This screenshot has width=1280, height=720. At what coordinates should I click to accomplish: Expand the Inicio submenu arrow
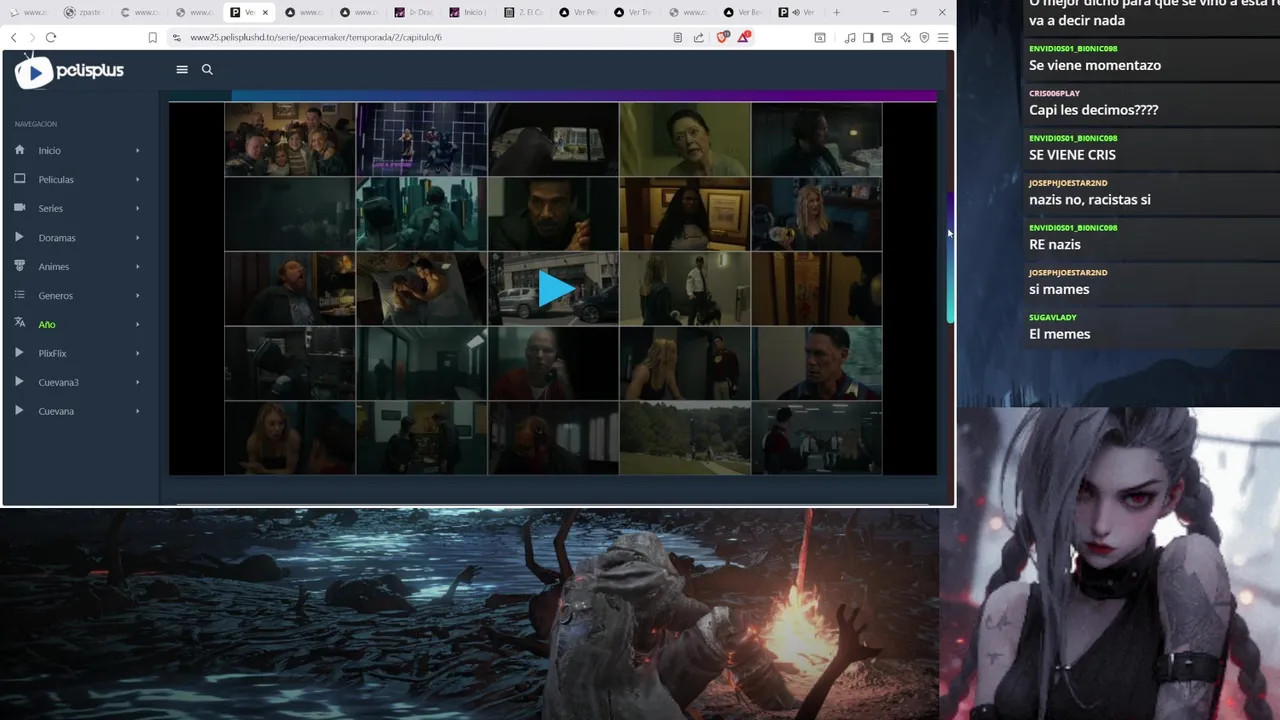pyautogui.click(x=137, y=150)
